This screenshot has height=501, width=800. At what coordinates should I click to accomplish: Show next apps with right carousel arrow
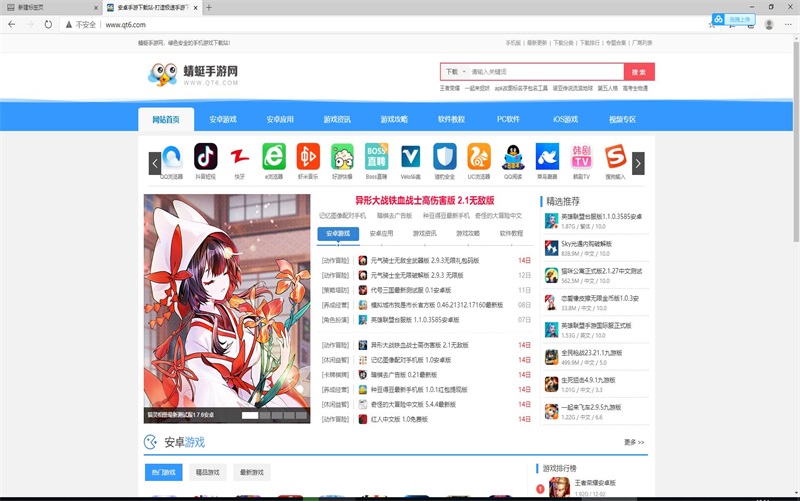pyautogui.click(x=638, y=164)
